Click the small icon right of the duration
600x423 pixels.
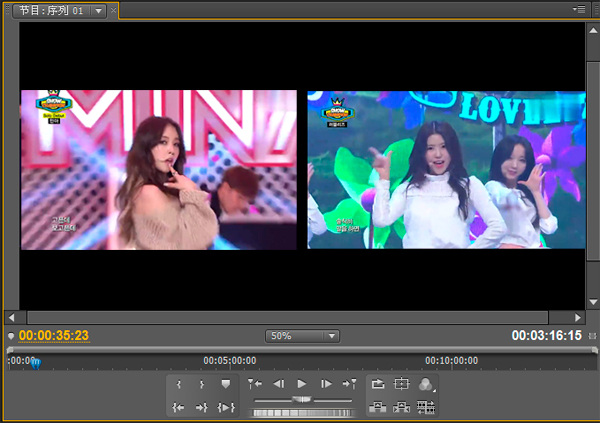[x=592, y=336]
